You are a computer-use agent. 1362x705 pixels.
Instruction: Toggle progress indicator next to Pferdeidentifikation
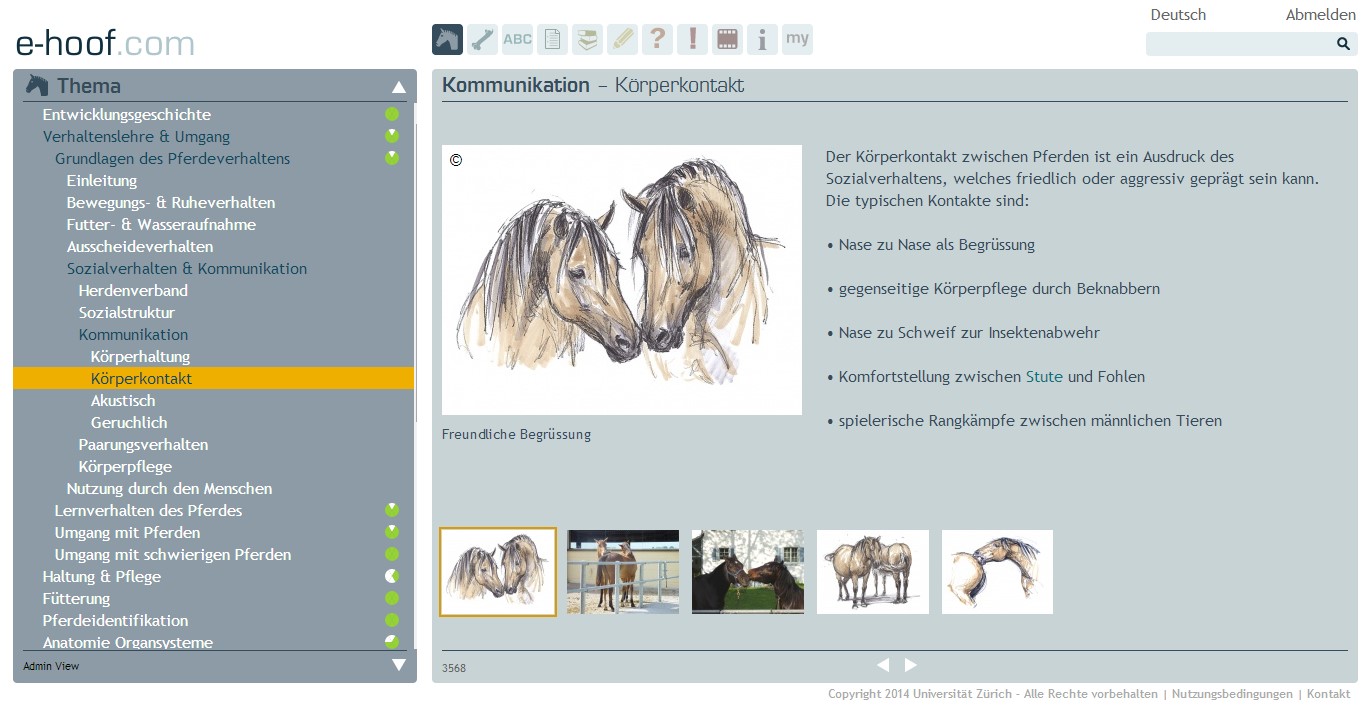tap(392, 621)
